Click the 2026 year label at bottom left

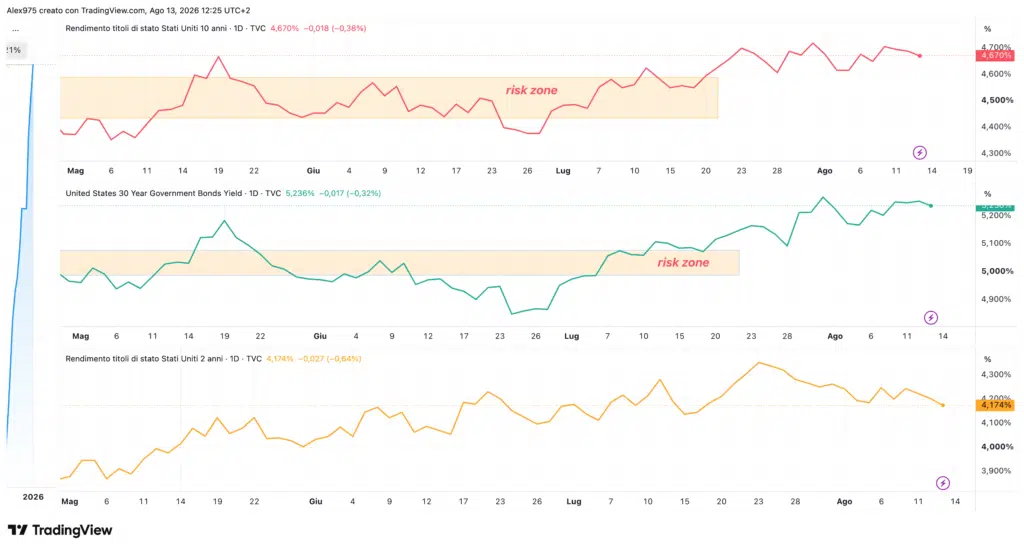(33, 497)
